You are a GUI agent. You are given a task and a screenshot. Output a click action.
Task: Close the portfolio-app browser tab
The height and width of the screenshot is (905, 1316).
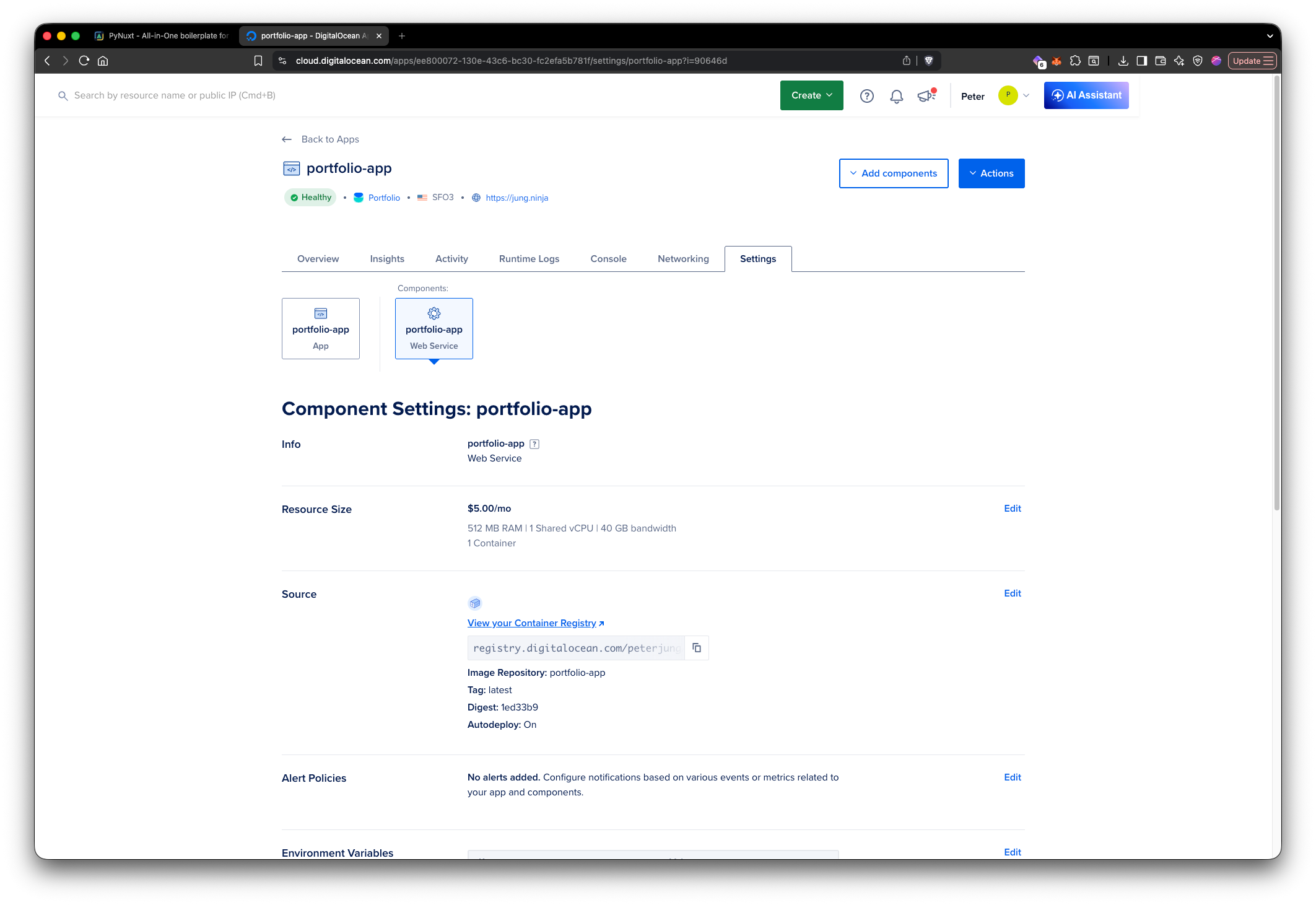click(x=379, y=36)
